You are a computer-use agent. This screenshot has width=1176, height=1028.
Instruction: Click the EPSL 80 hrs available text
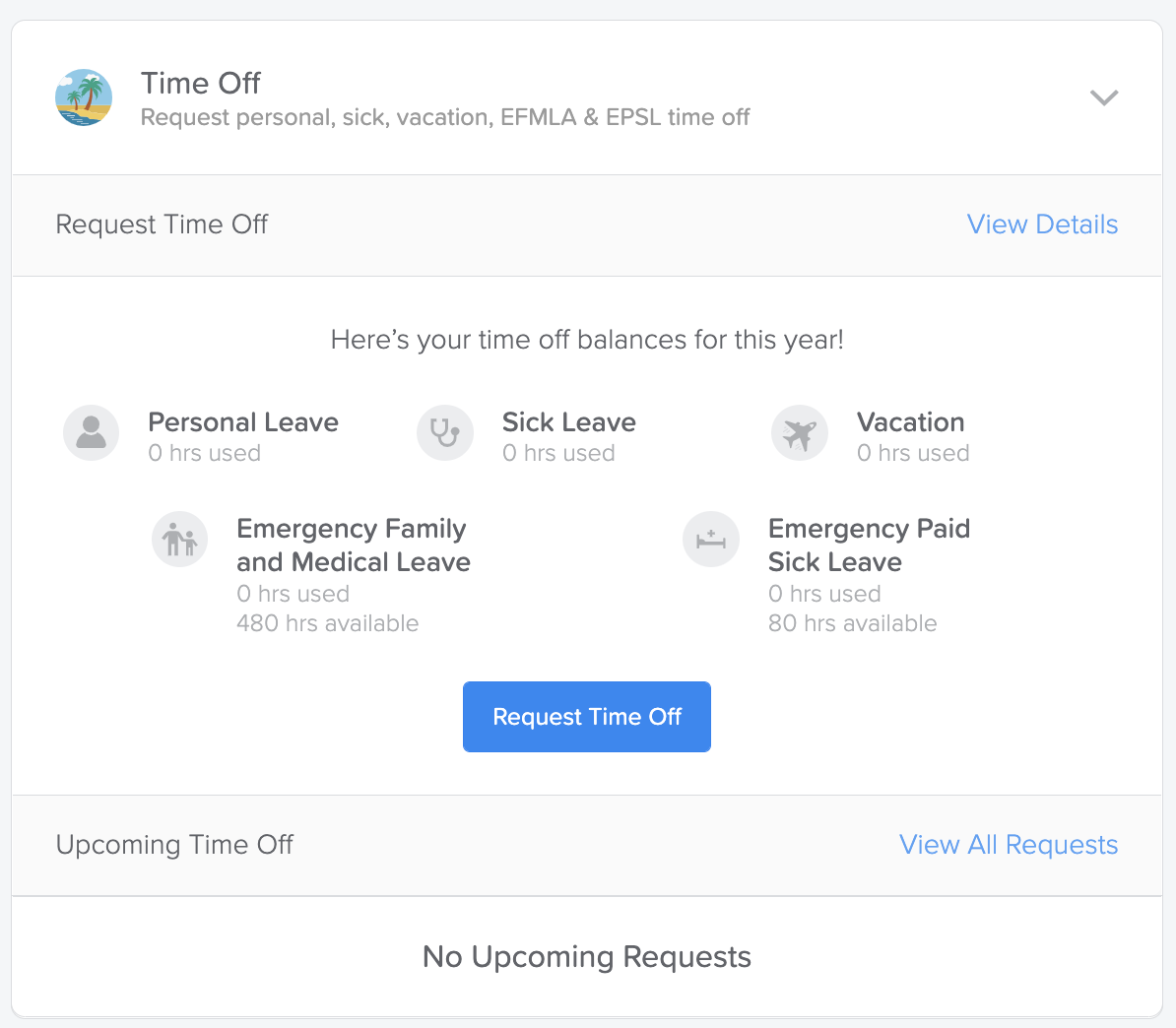[852, 623]
